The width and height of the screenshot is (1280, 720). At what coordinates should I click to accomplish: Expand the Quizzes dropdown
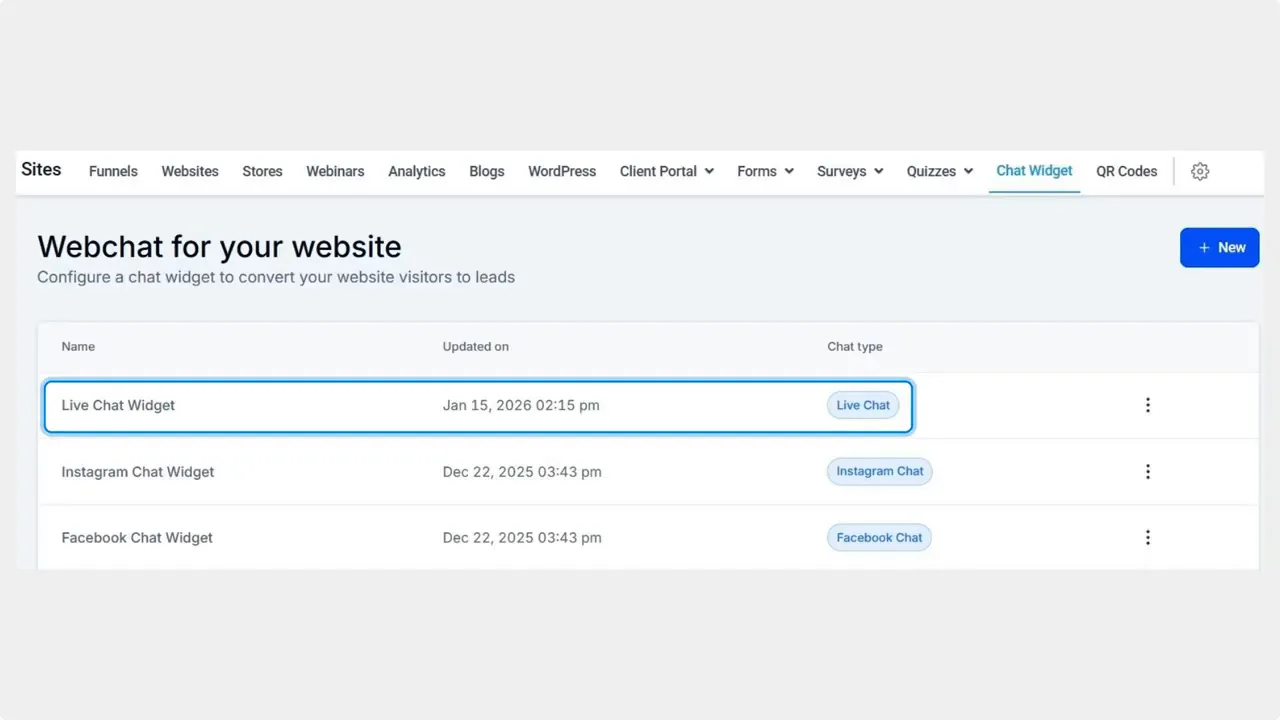click(x=938, y=171)
